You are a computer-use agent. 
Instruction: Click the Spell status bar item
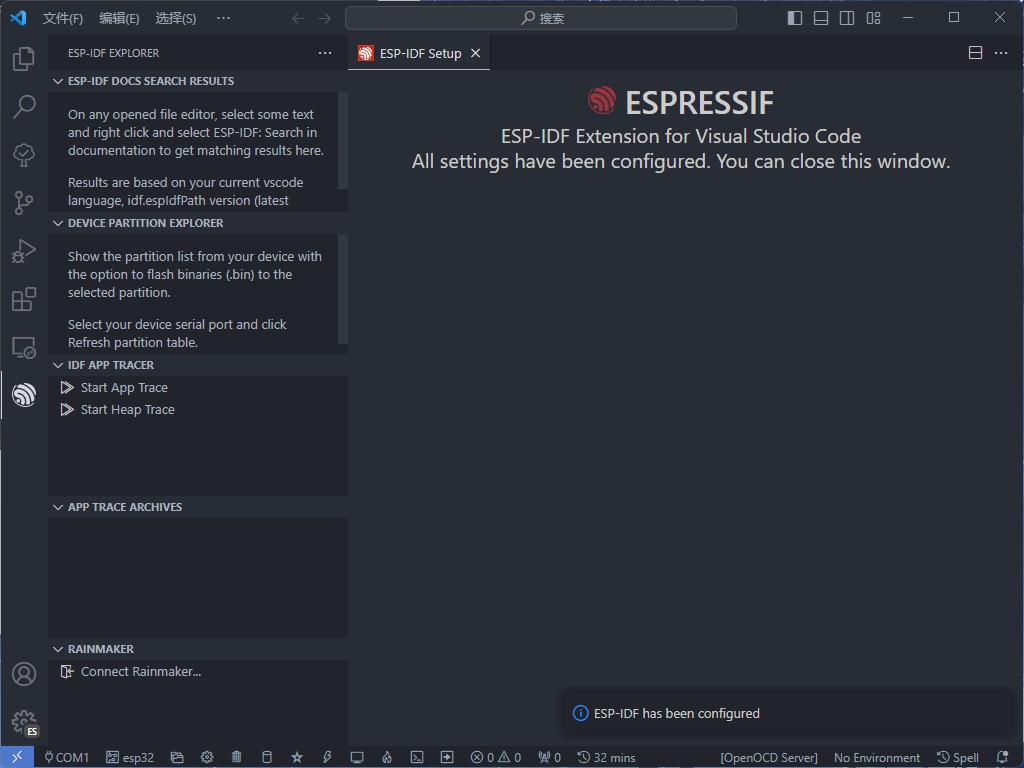(x=957, y=757)
